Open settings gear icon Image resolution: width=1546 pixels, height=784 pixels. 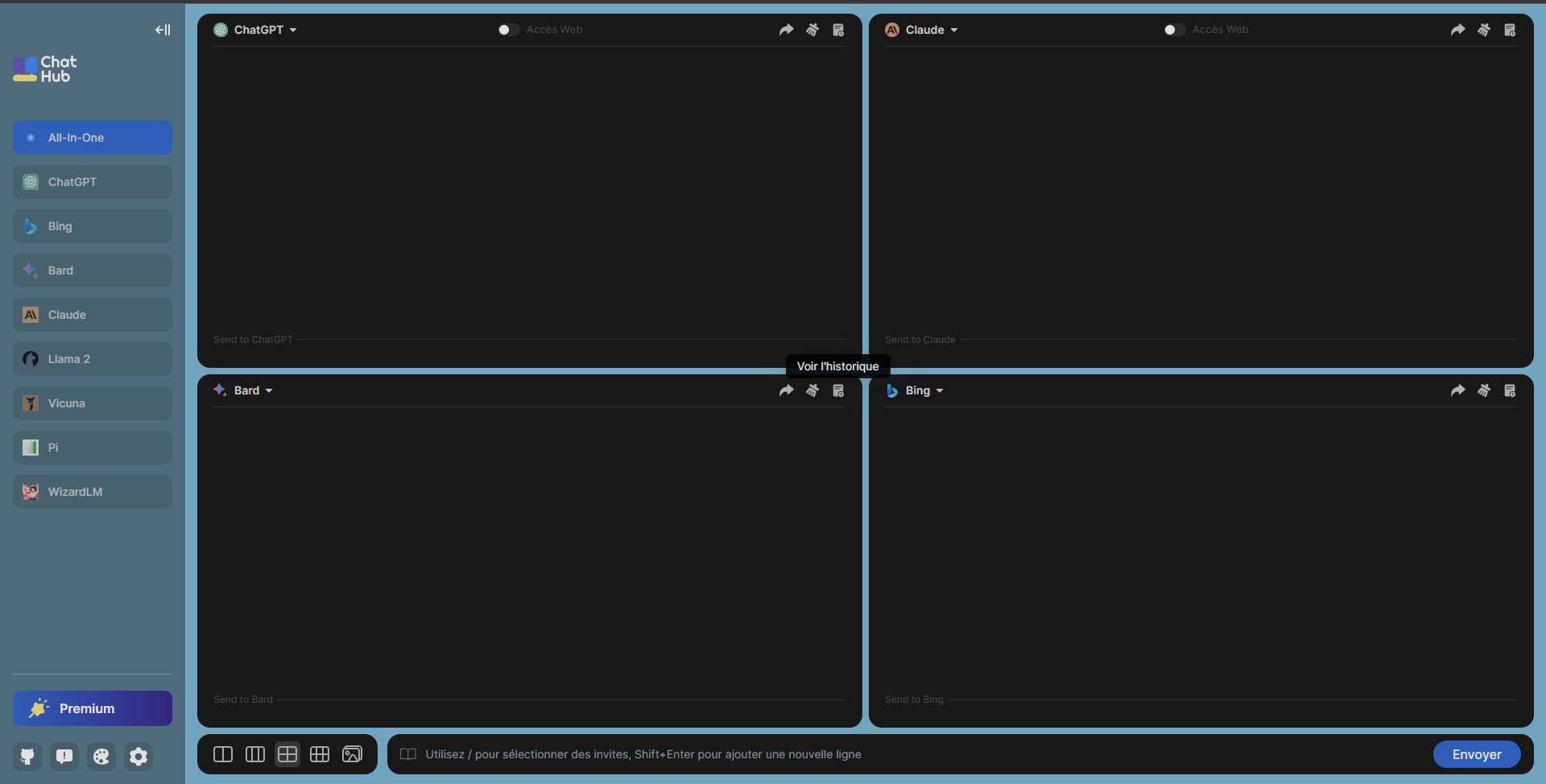tap(138, 757)
